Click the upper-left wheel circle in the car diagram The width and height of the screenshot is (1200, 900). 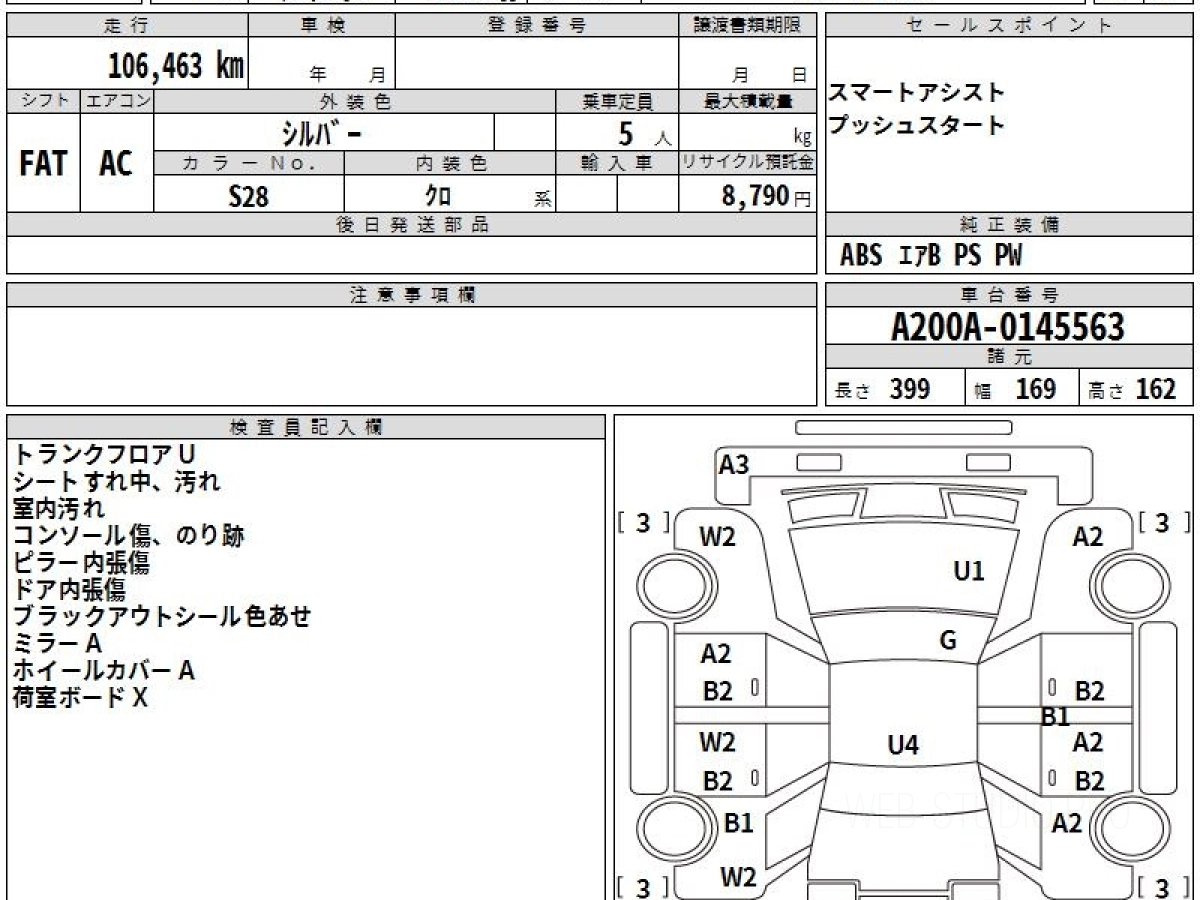click(667, 581)
